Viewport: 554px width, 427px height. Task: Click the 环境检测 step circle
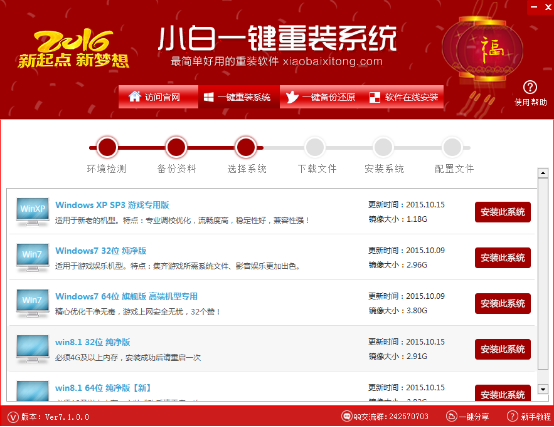pyautogui.click(x=107, y=147)
